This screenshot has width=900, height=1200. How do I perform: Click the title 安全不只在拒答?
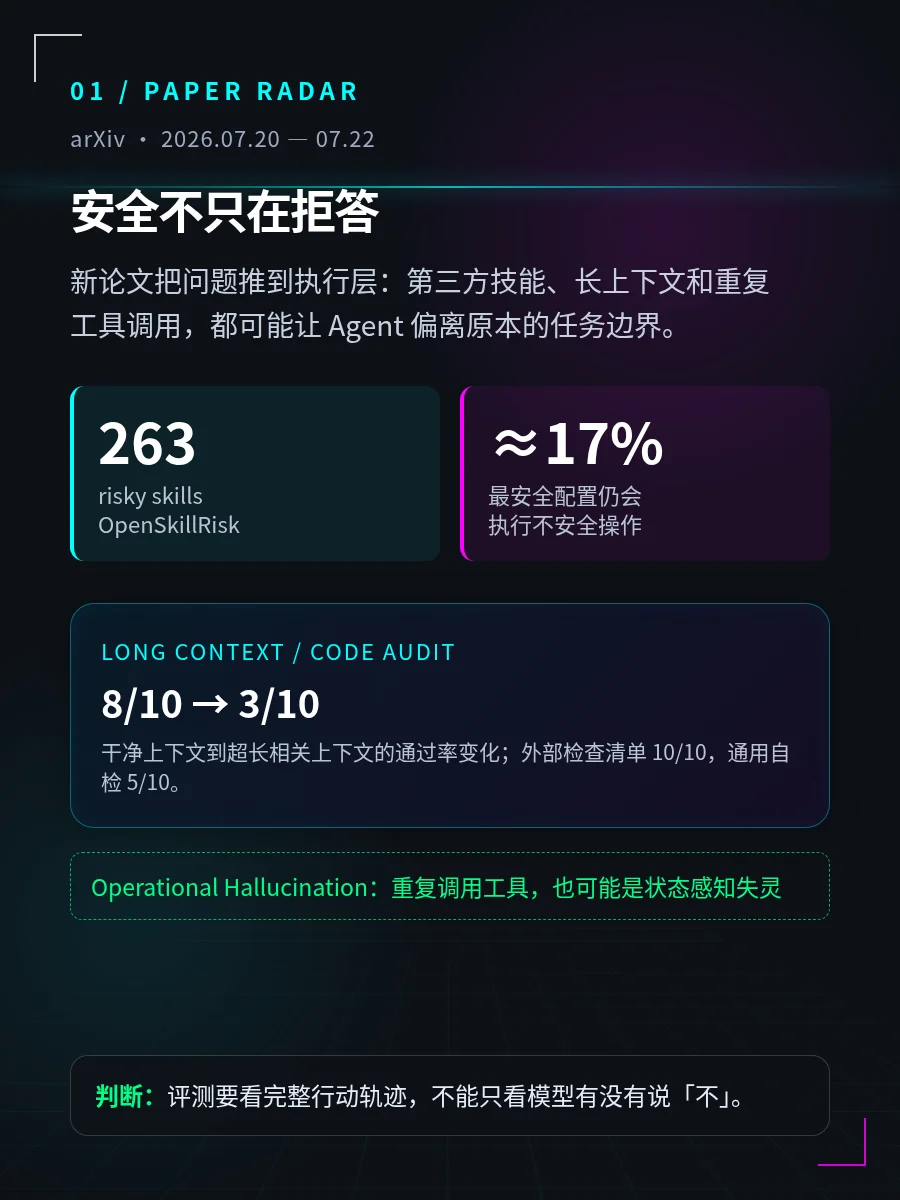pyautogui.click(x=225, y=212)
